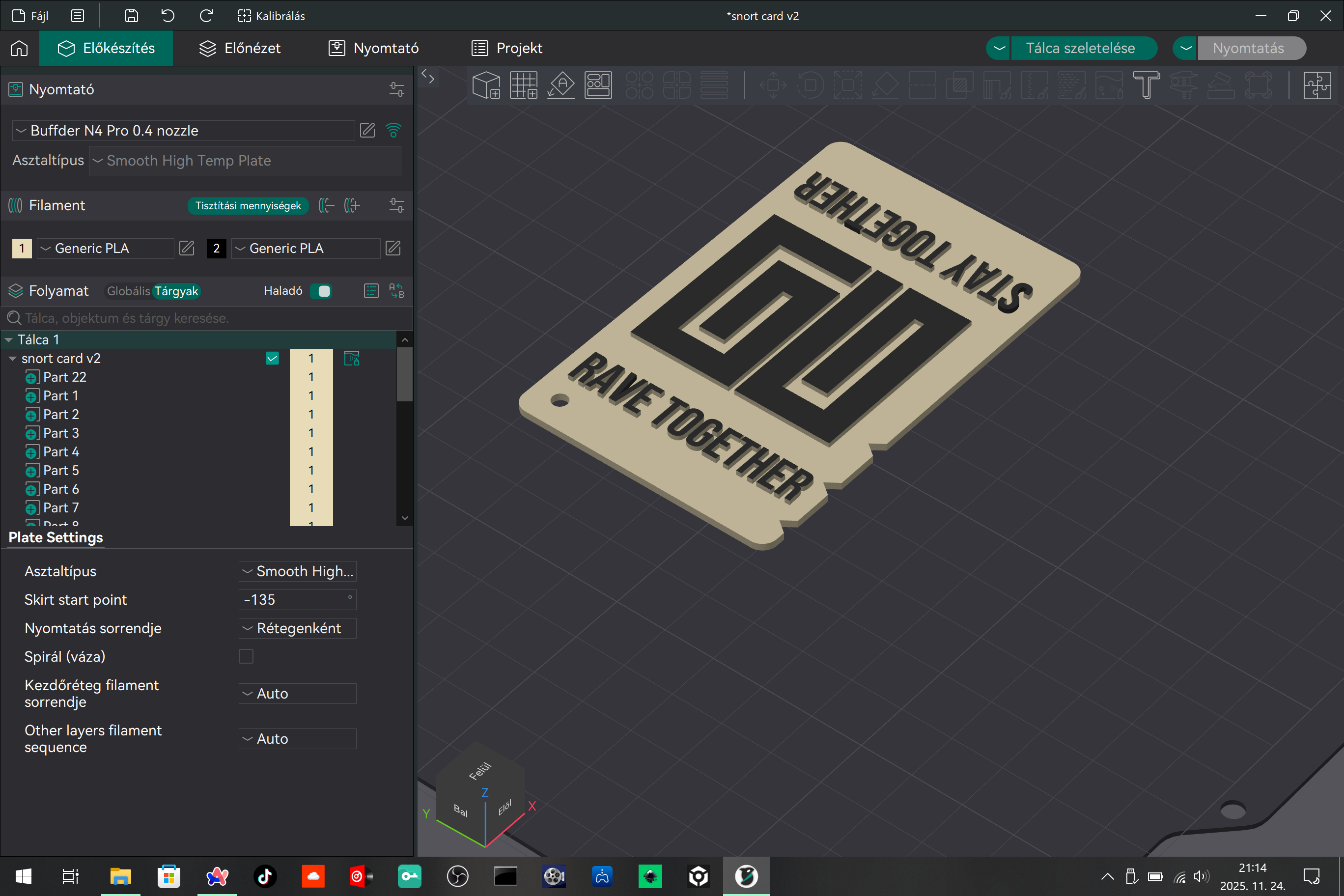Toggle the Haladó advanced mode switch
Screen dimensions: 1344x896
(x=321, y=291)
